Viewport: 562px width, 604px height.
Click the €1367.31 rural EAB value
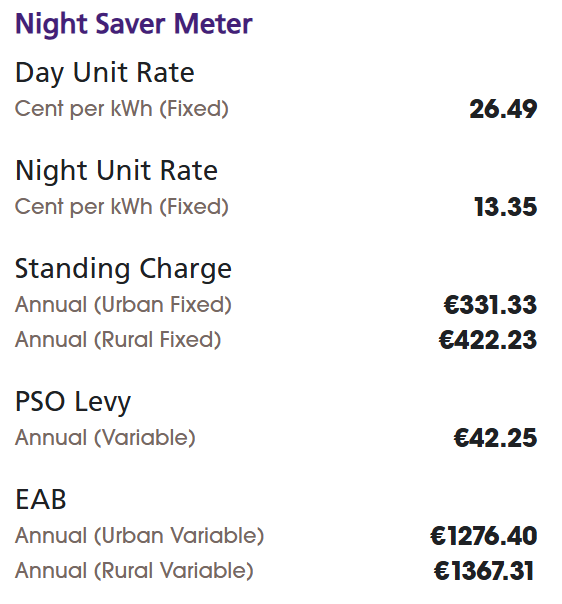point(484,571)
